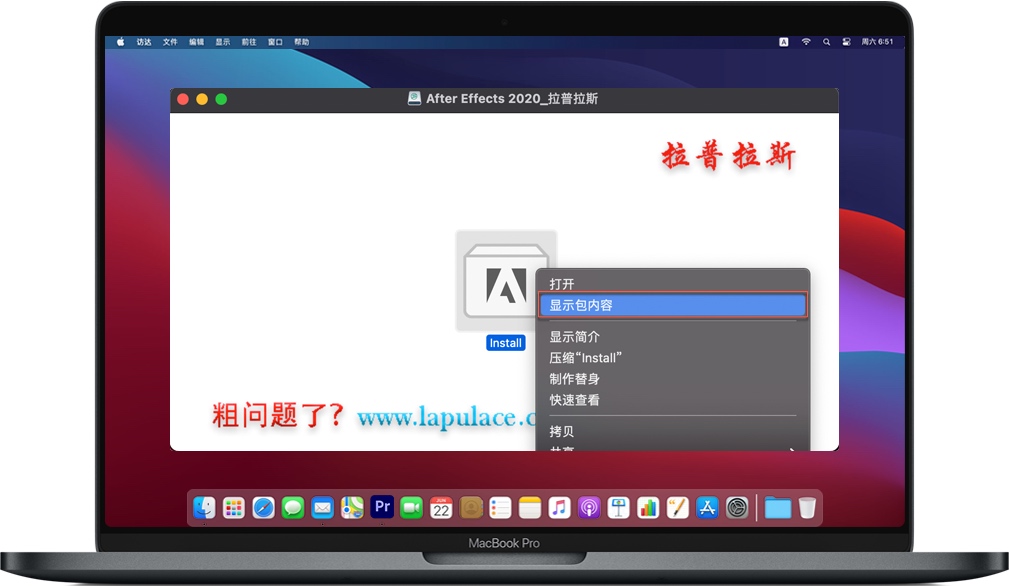
Task: Select 显示包内容 from context menu
Action: point(672,305)
